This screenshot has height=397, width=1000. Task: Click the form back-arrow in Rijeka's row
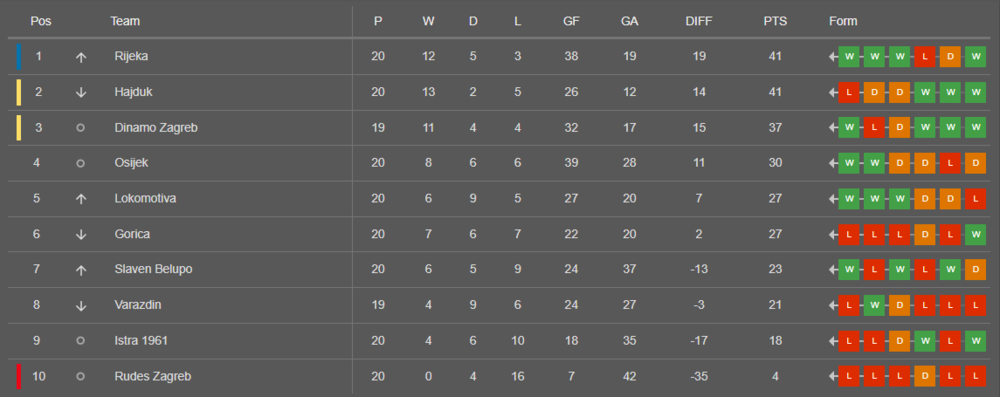(833, 57)
